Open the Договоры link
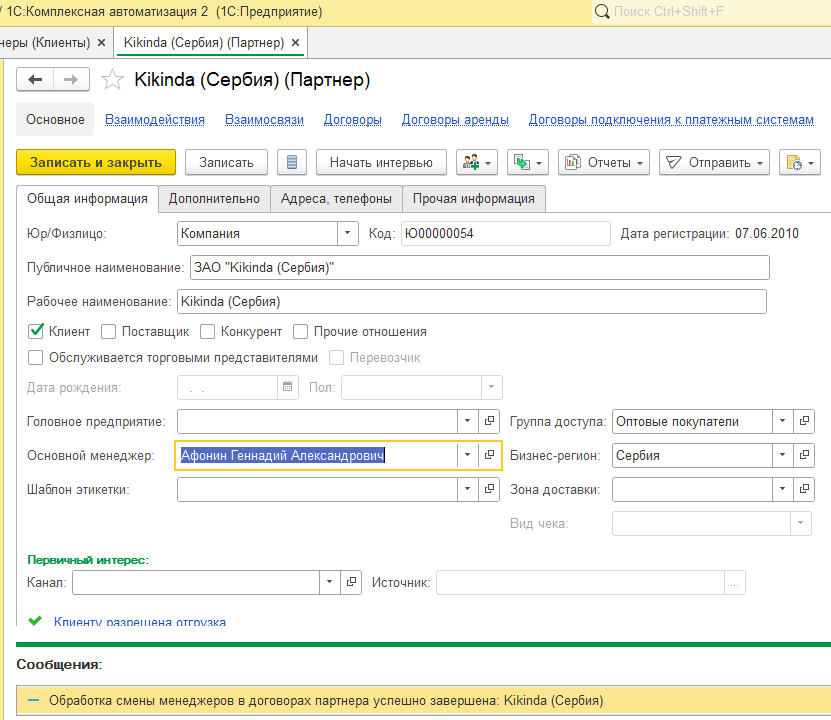 pyautogui.click(x=353, y=120)
